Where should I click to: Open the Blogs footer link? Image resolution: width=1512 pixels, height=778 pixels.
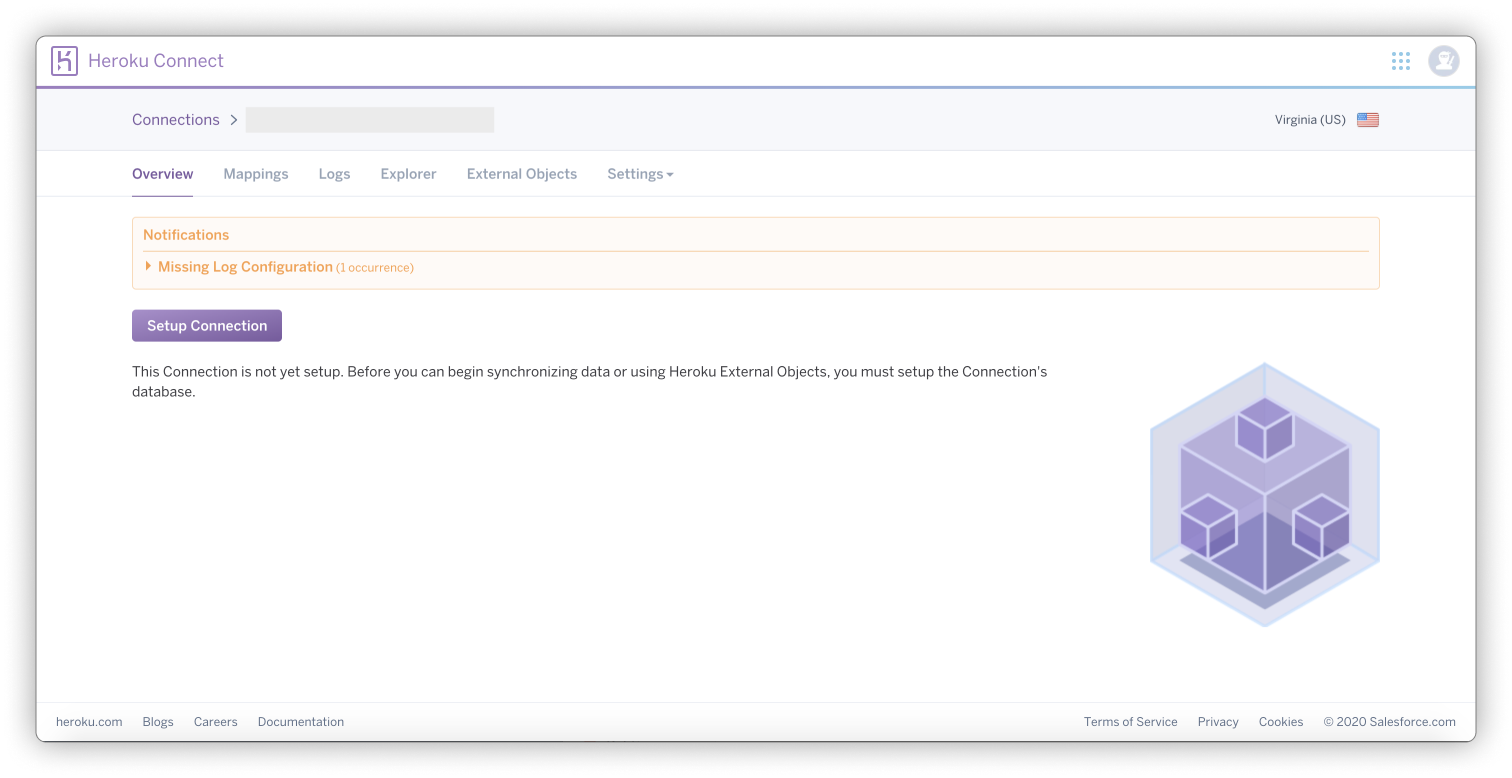click(x=158, y=722)
